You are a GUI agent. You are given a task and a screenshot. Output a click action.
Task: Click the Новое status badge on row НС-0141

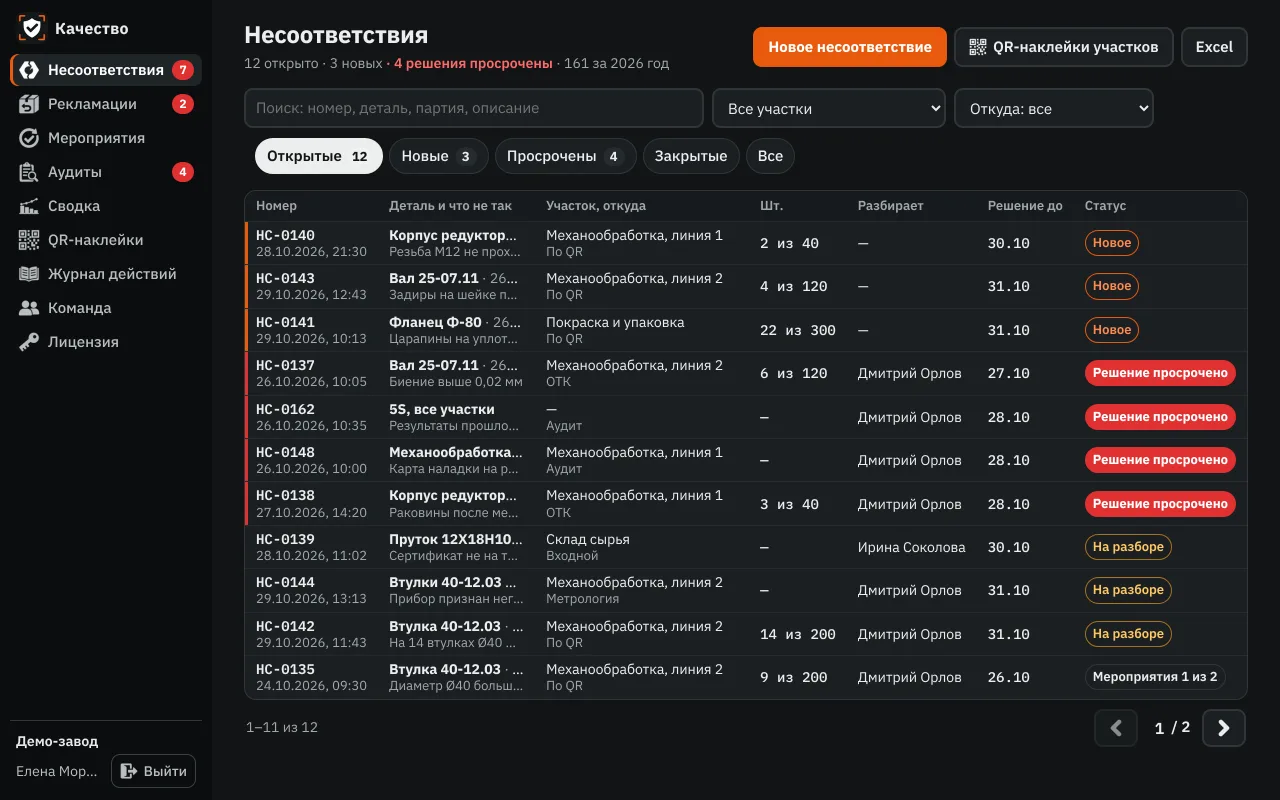1112,330
